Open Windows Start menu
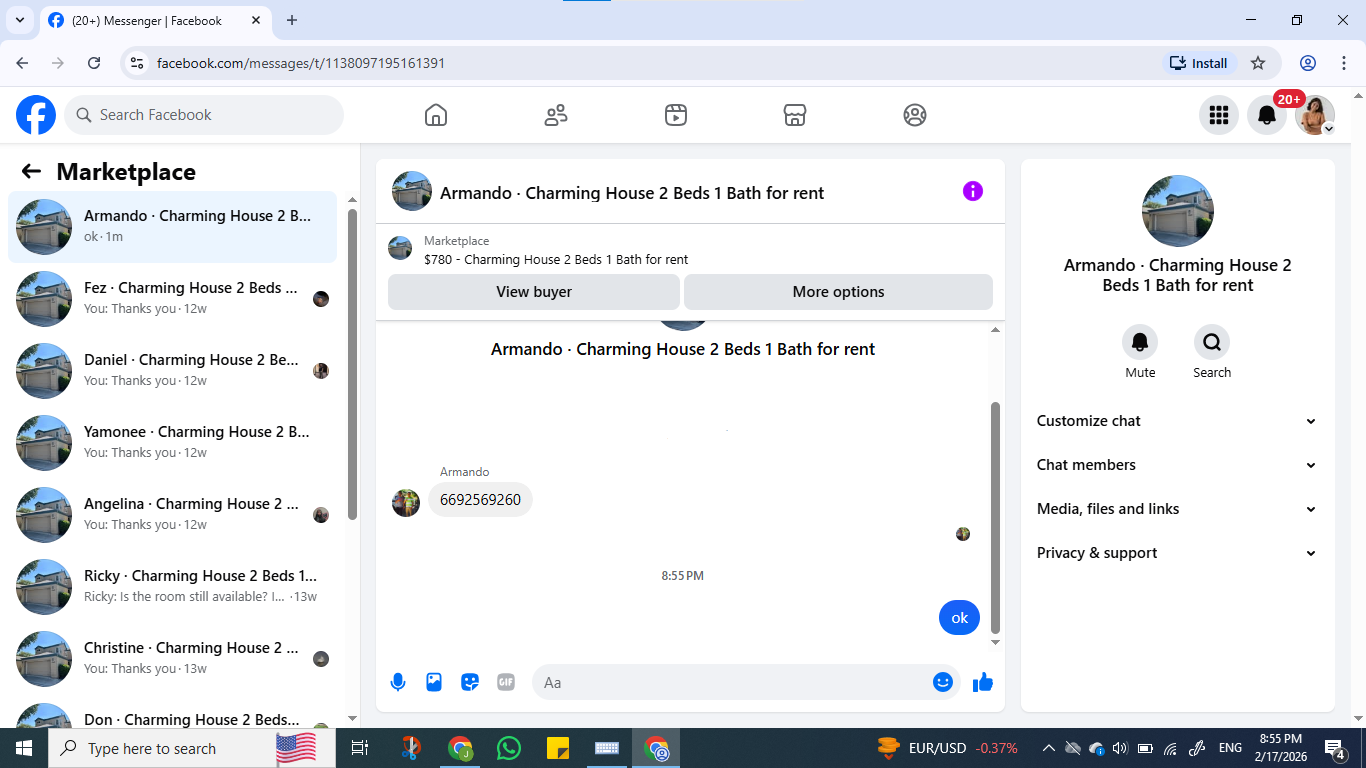The width and height of the screenshot is (1366, 768). [24, 748]
